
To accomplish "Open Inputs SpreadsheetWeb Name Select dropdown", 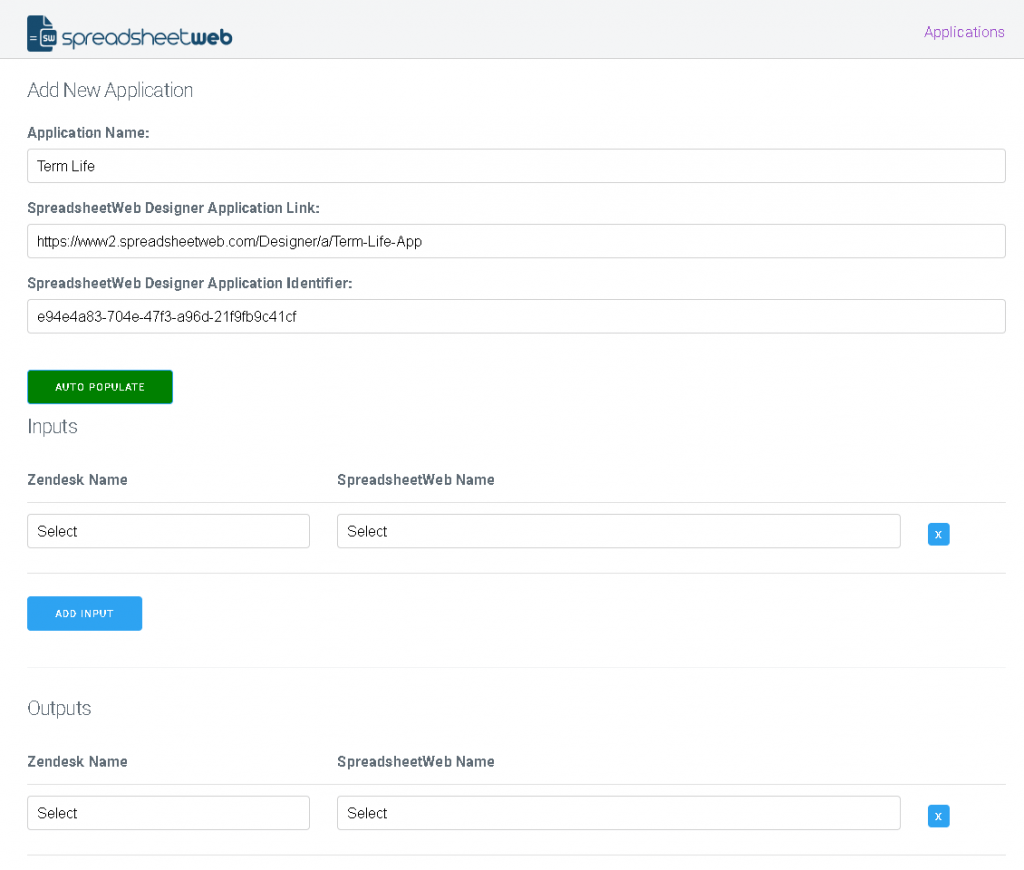I will click(x=618, y=531).
